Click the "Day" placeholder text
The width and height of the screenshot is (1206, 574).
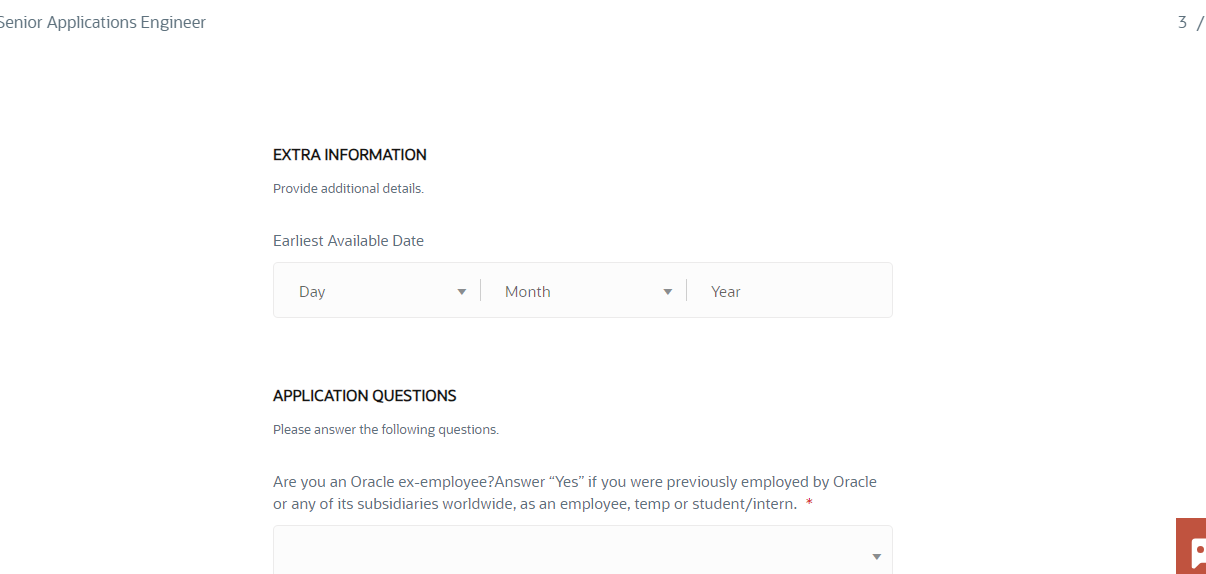(312, 292)
